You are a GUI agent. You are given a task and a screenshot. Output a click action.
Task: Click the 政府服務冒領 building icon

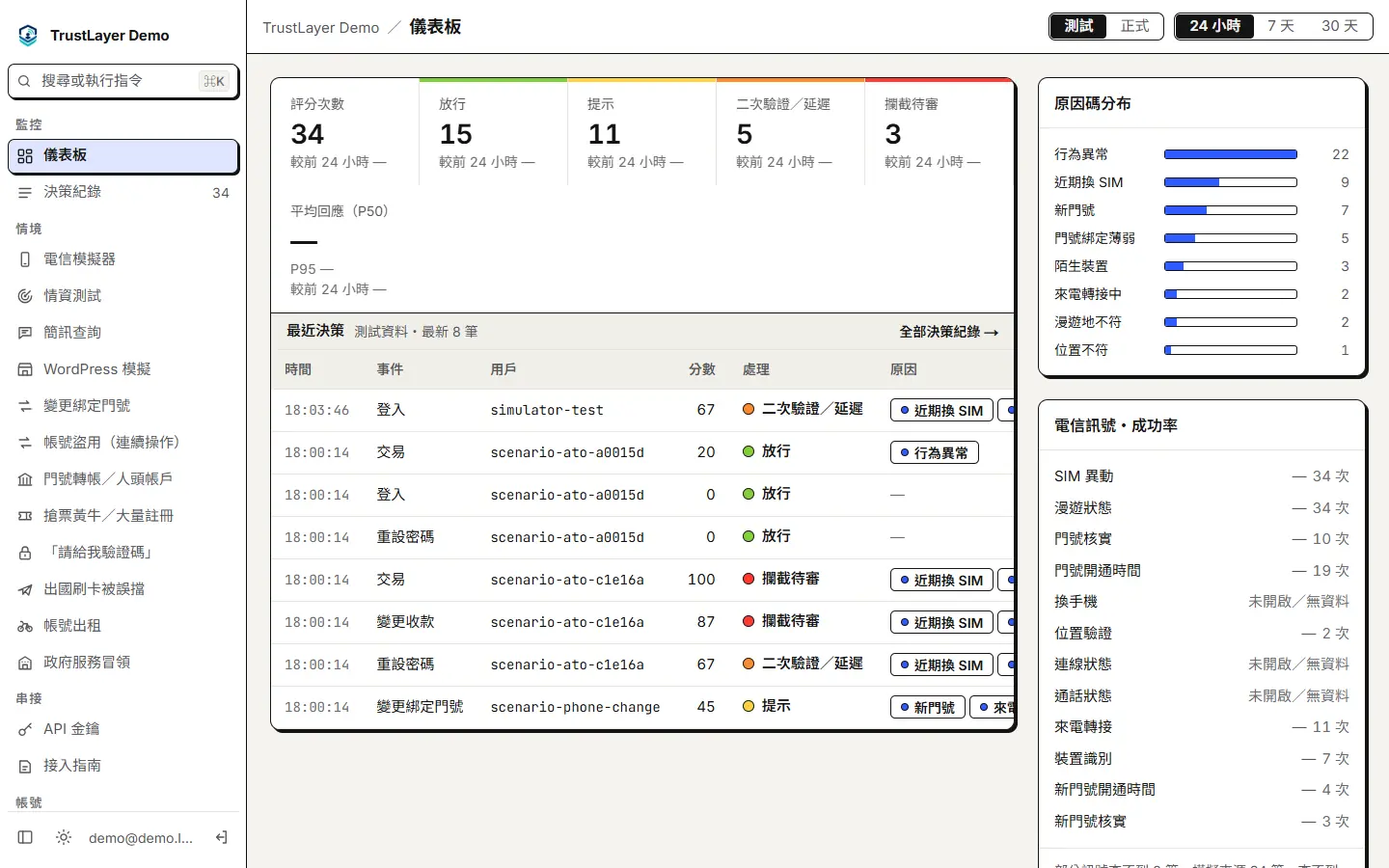(x=25, y=663)
